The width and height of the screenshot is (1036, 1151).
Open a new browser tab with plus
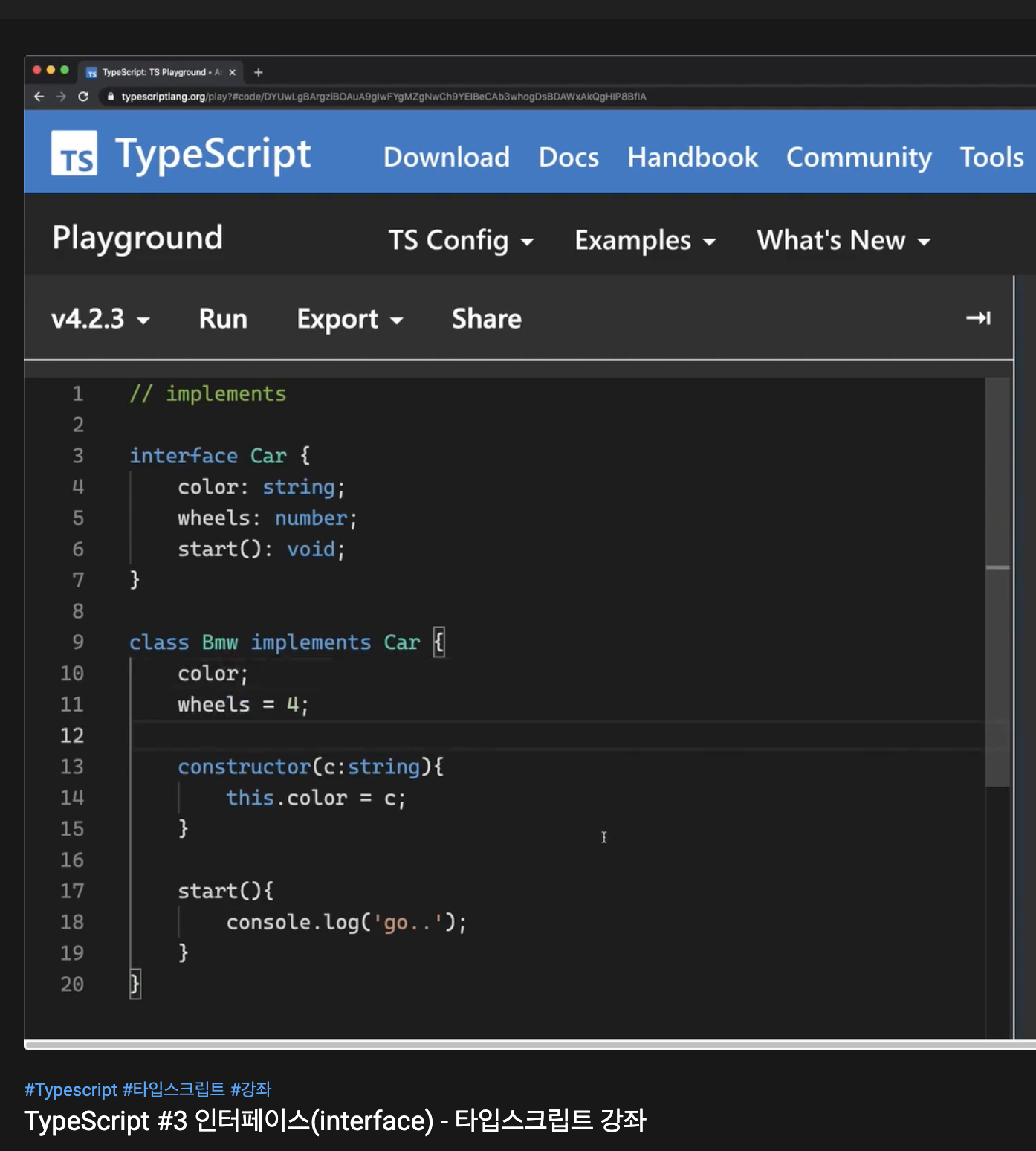[259, 72]
